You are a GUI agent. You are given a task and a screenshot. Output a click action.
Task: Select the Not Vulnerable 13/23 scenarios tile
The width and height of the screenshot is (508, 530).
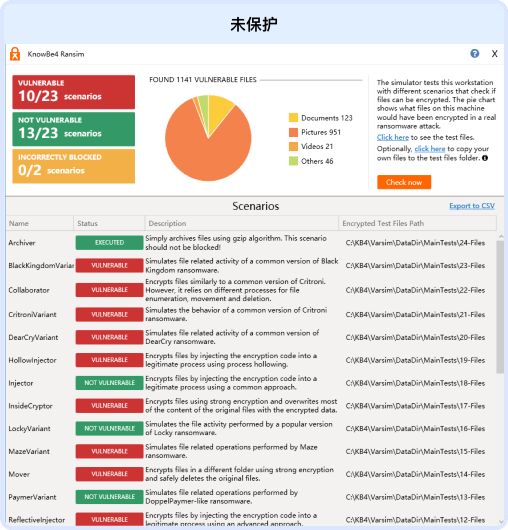coord(74,129)
